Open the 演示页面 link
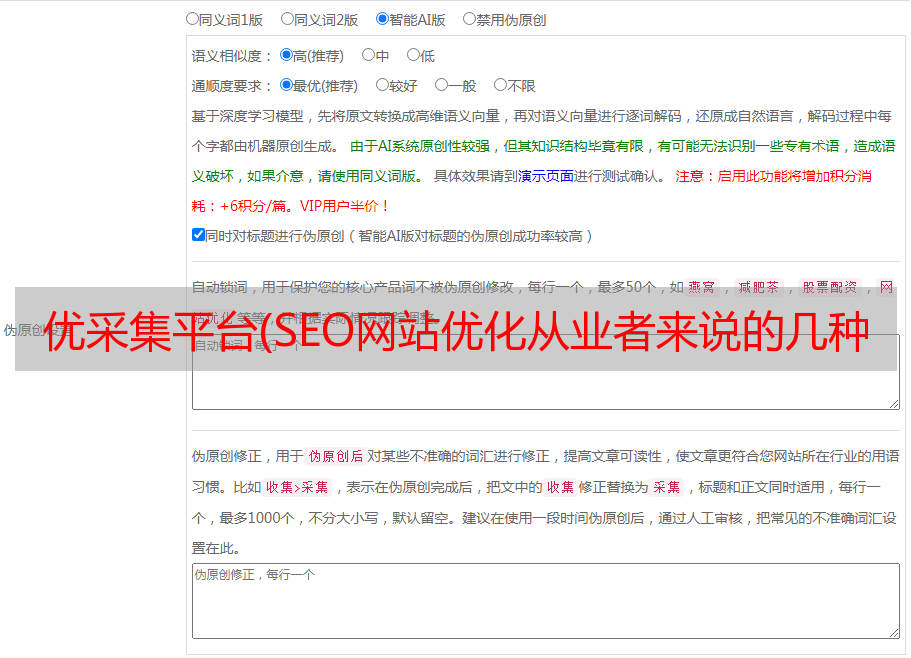911x658 pixels. 545,176
